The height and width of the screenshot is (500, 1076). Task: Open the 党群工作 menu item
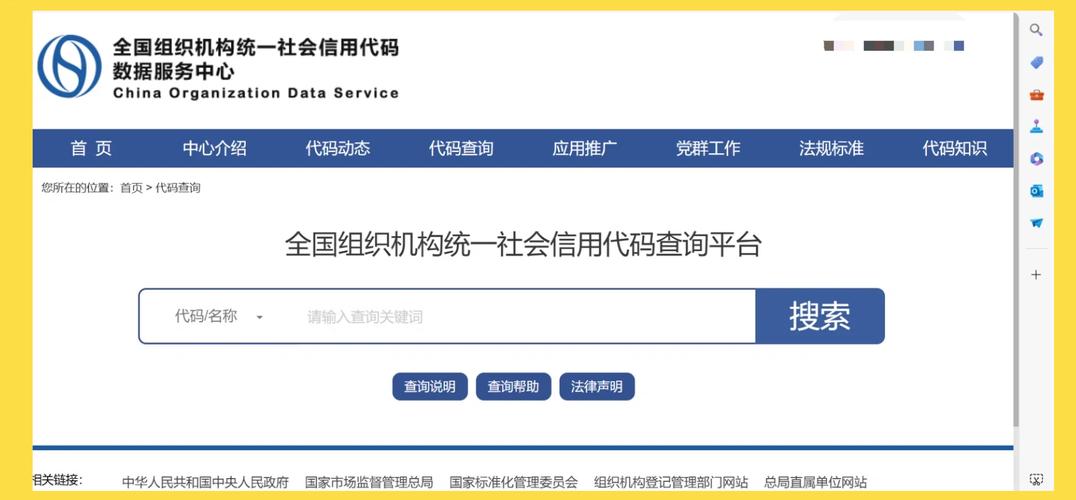708,148
